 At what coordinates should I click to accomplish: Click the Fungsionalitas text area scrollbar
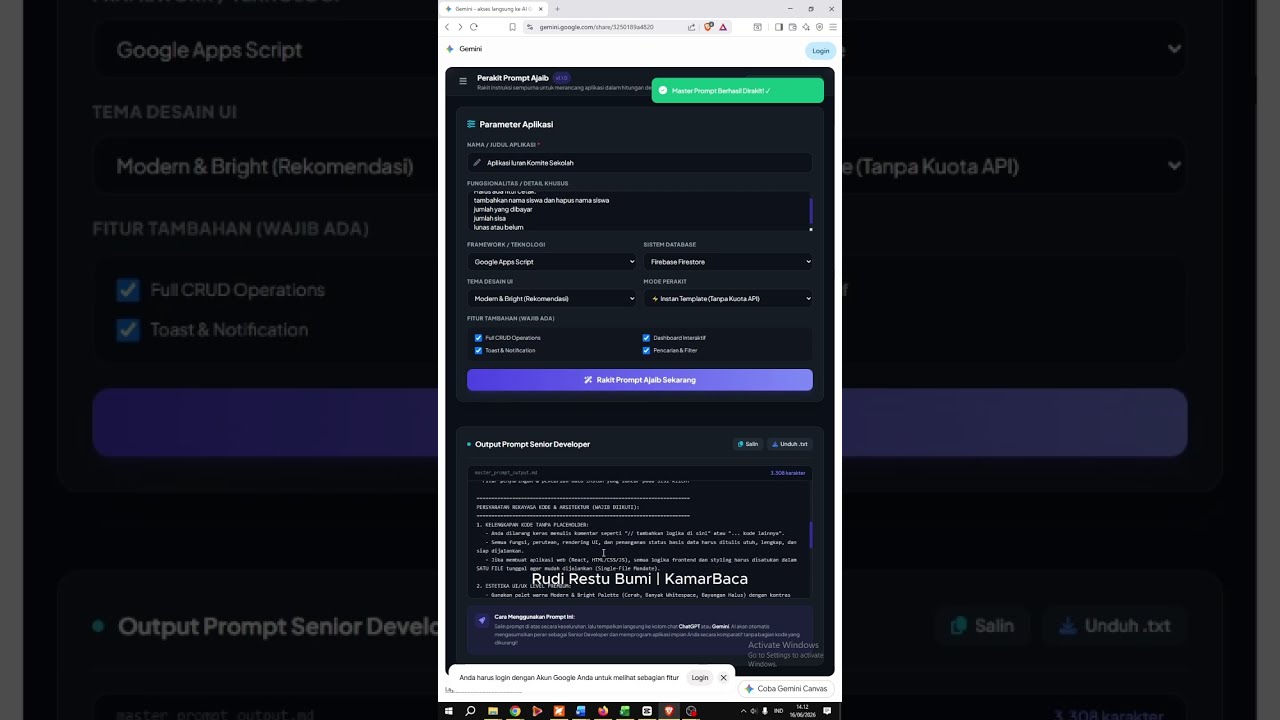click(x=811, y=211)
